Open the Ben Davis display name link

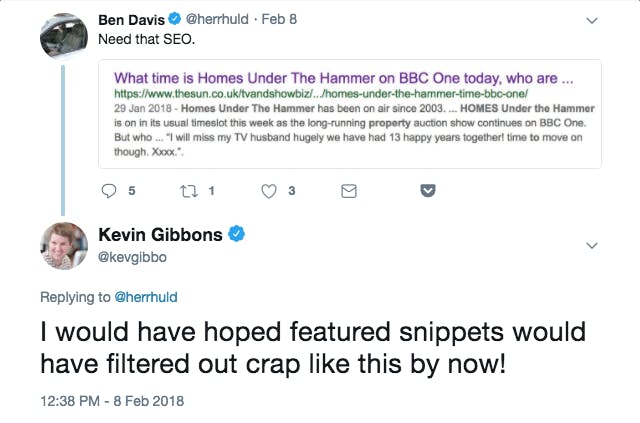point(130,18)
